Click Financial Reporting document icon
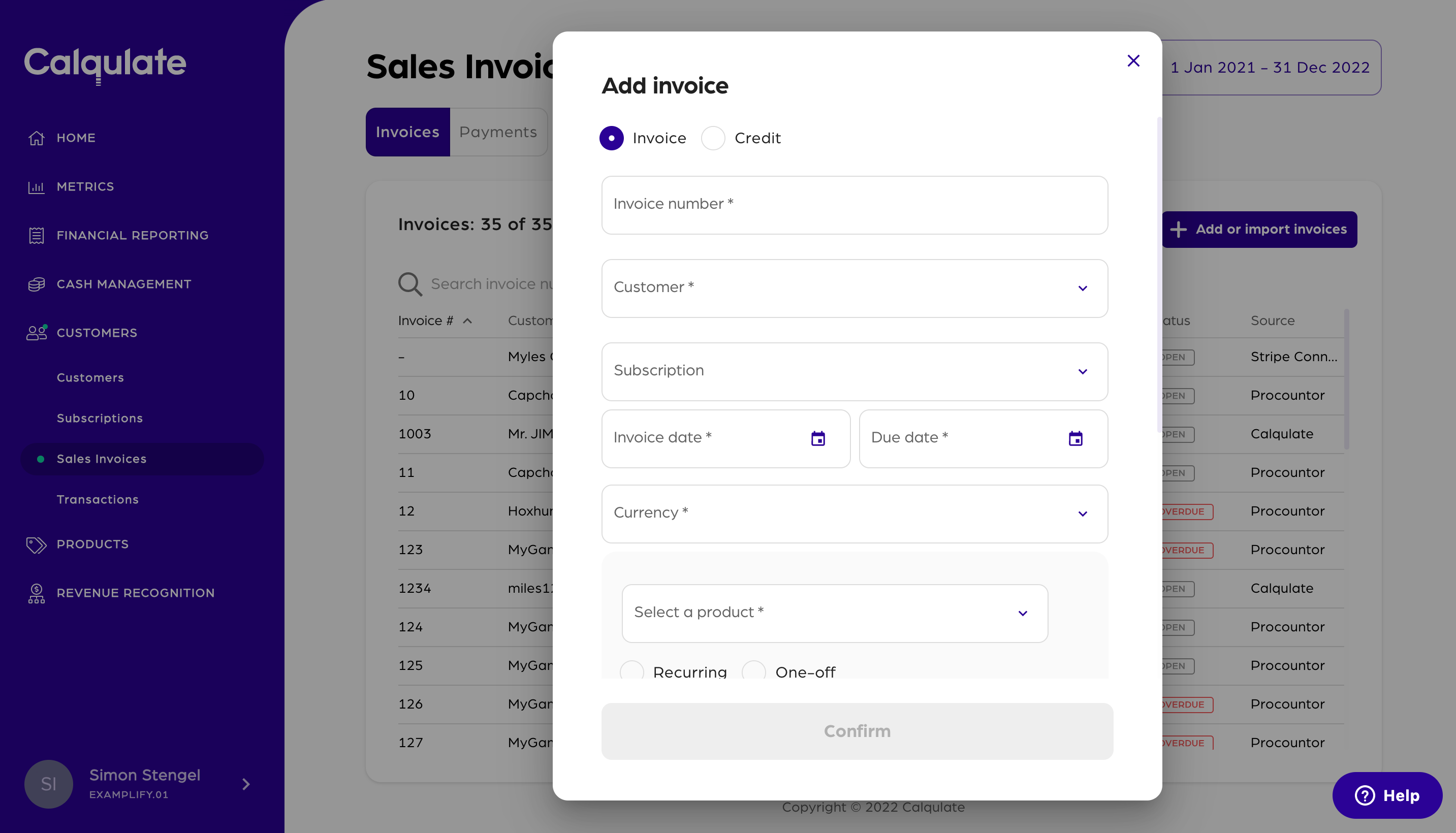Image resolution: width=1456 pixels, height=833 pixels. 37,236
